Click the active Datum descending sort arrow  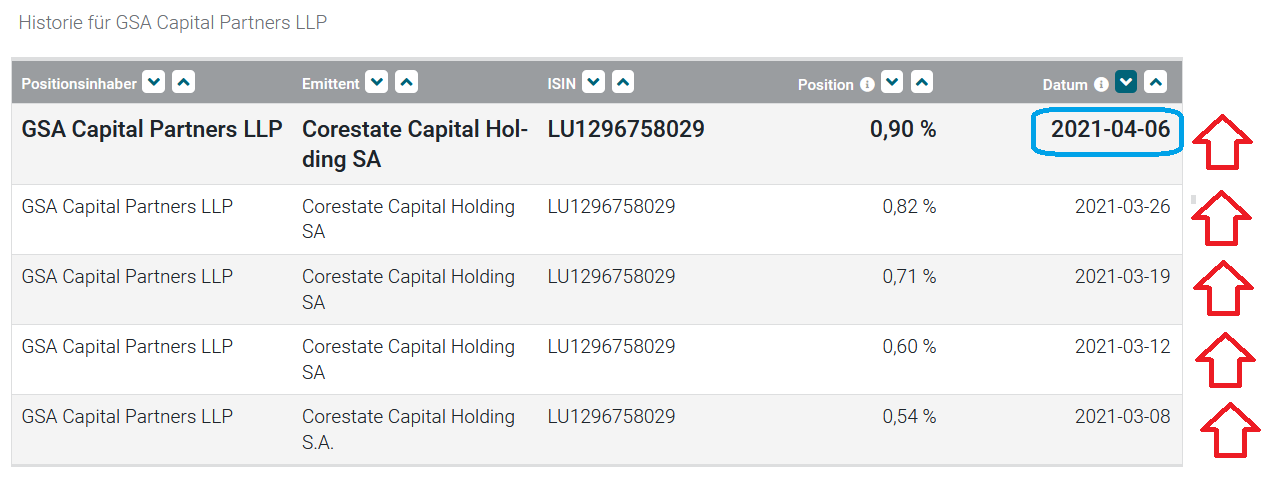click(1126, 83)
